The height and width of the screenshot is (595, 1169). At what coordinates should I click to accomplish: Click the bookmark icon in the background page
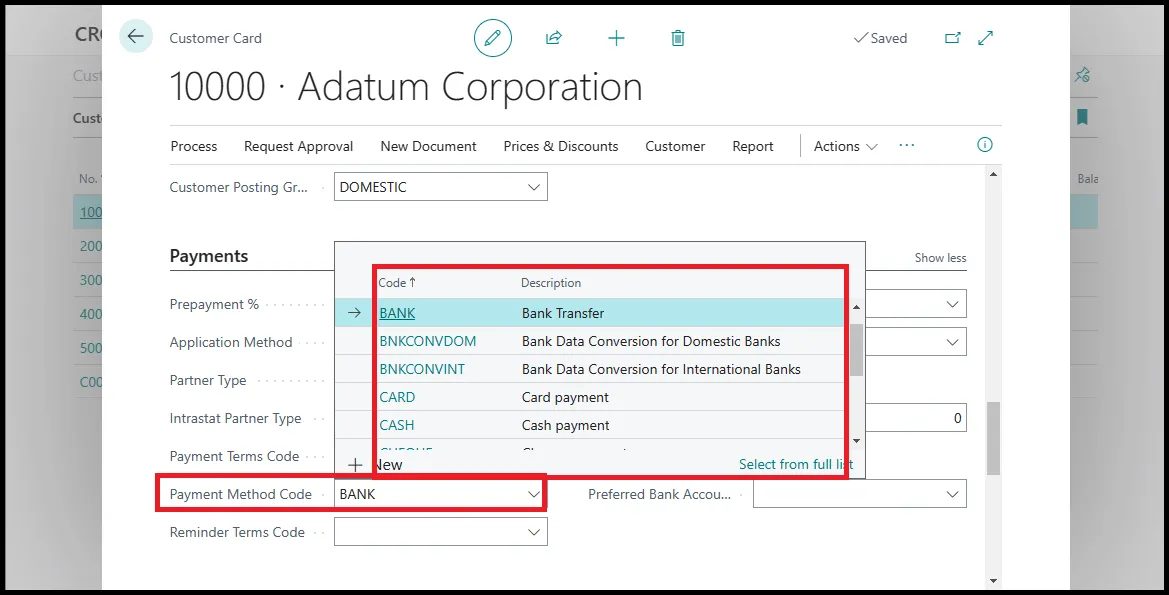pyautogui.click(x=1083, y=117)
